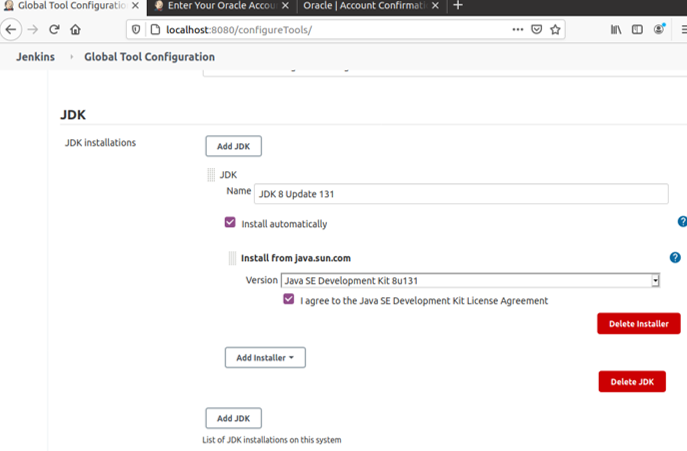Open Firefox account icon

click(x=659, y=29)
